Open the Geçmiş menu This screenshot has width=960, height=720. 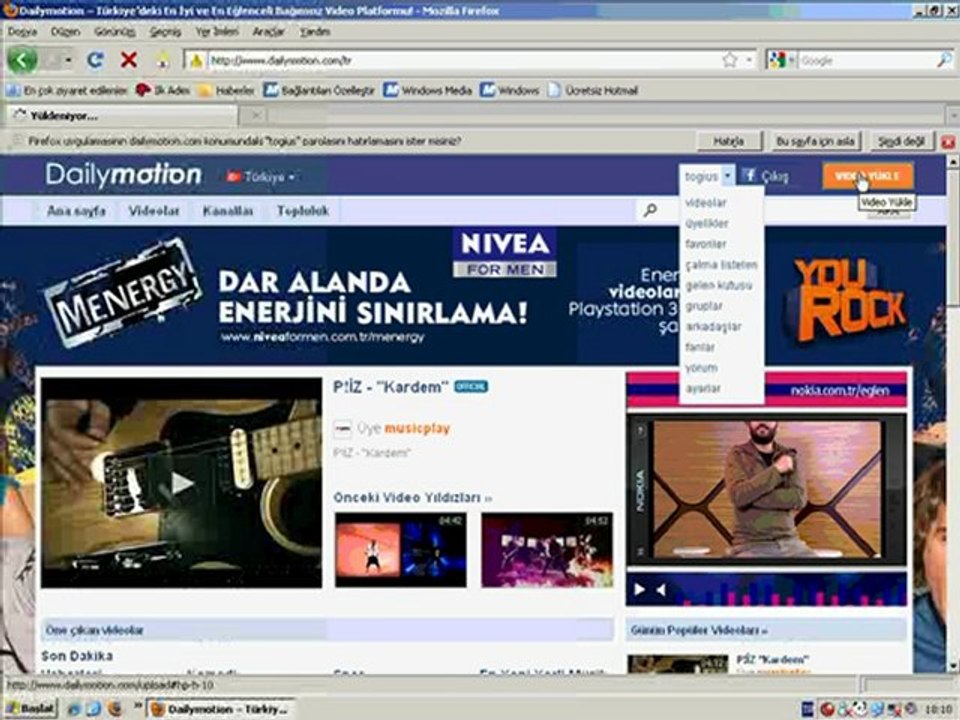[x=165, y=31]
